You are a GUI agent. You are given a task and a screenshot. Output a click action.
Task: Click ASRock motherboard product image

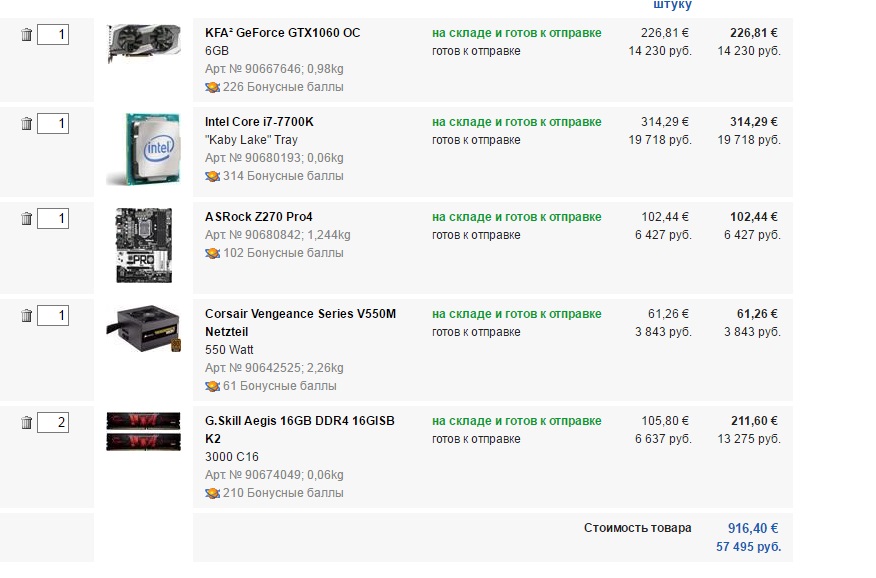click(x=144, y=245)
